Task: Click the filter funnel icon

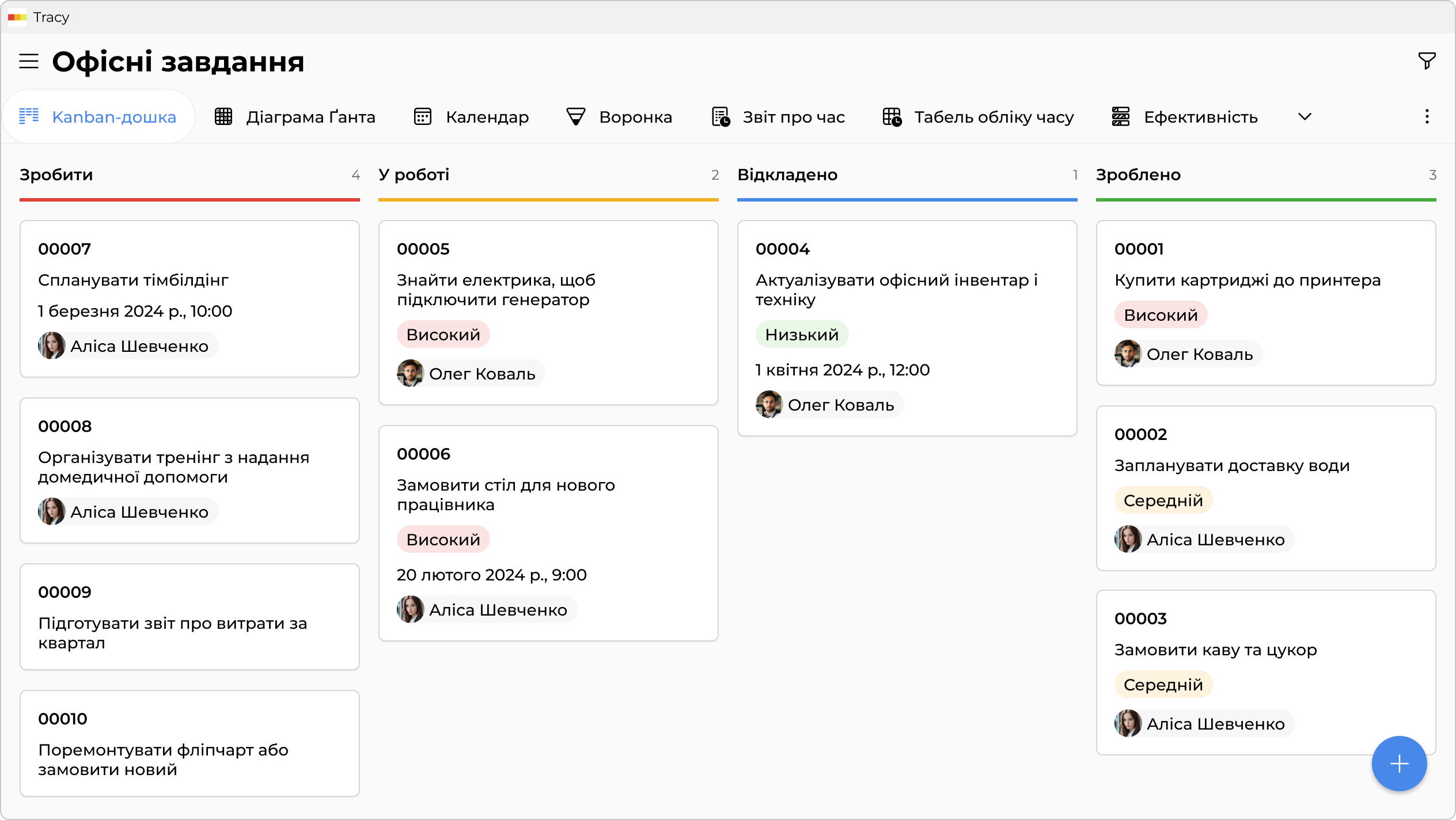Action: tap(1427, 60)
